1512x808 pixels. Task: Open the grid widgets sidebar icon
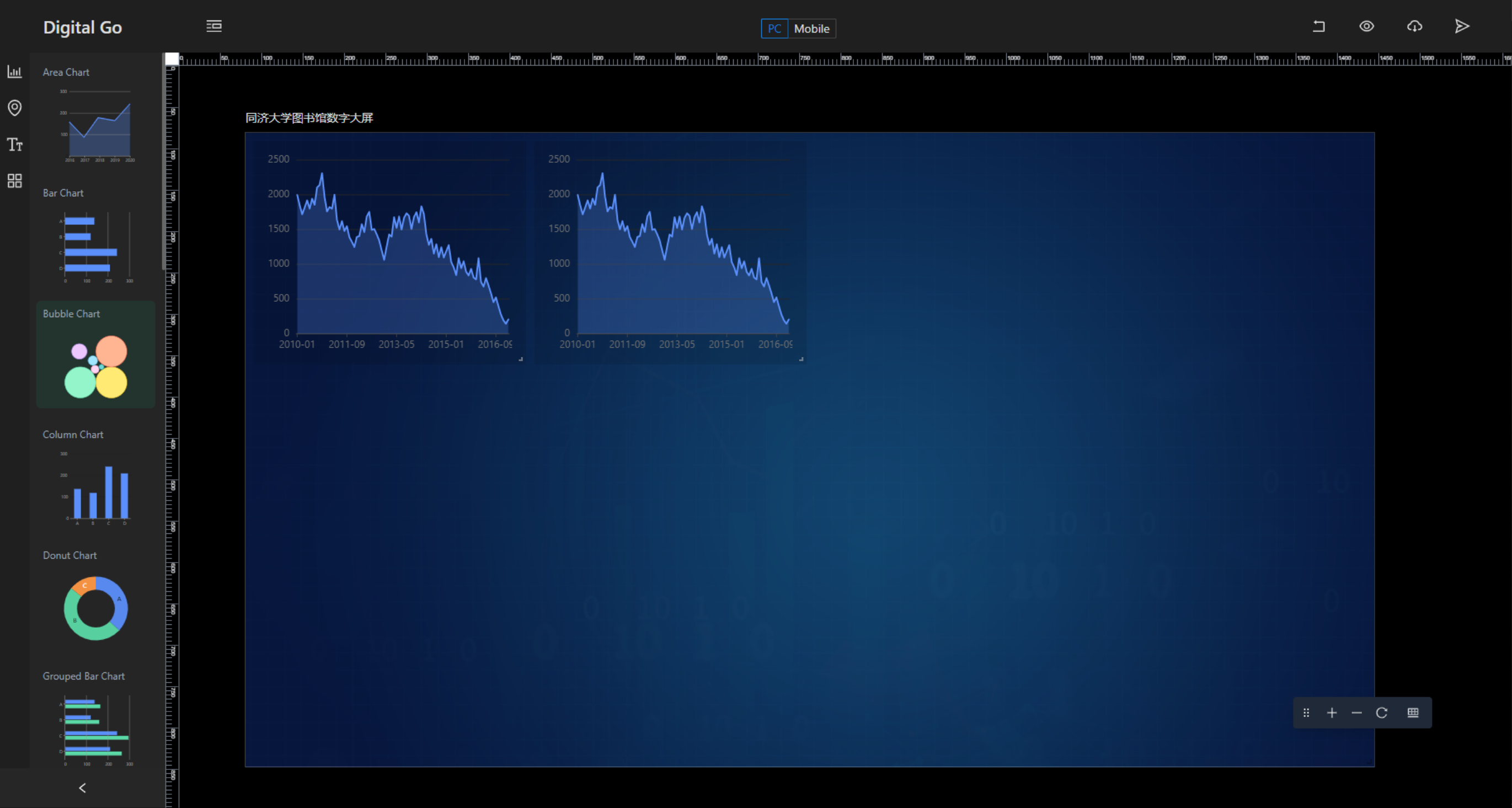pos(15,181)
